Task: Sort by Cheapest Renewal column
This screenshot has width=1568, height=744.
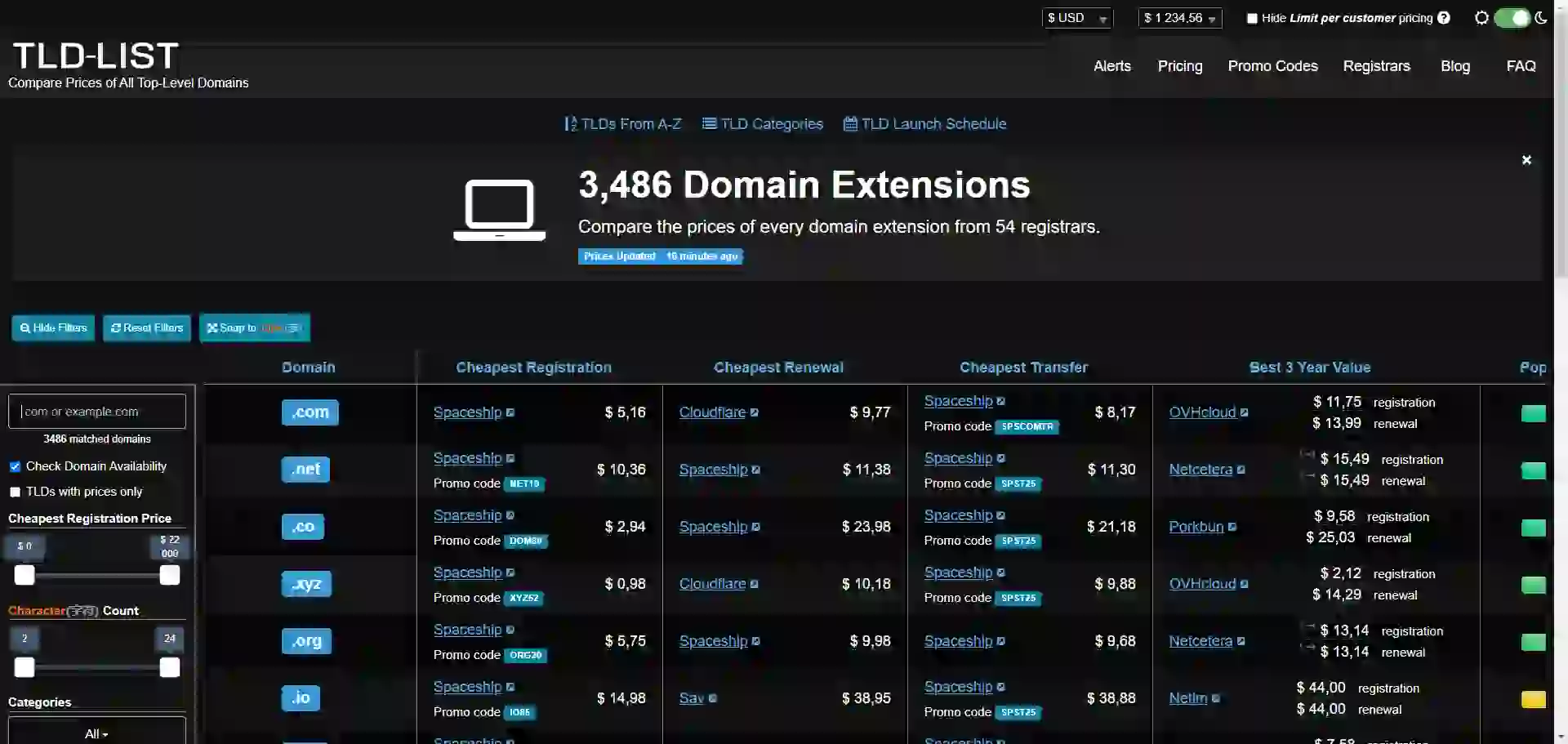Action: click(778, 368)
